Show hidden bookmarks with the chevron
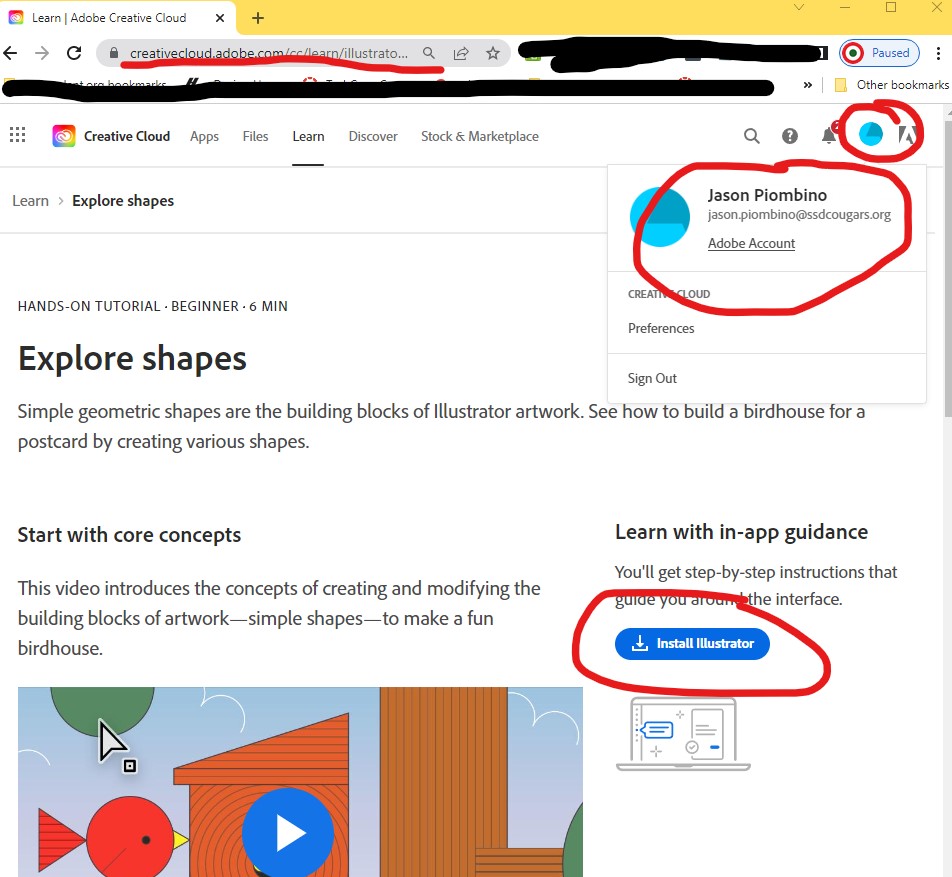This screenshot has width=952, height=877. 808,85
